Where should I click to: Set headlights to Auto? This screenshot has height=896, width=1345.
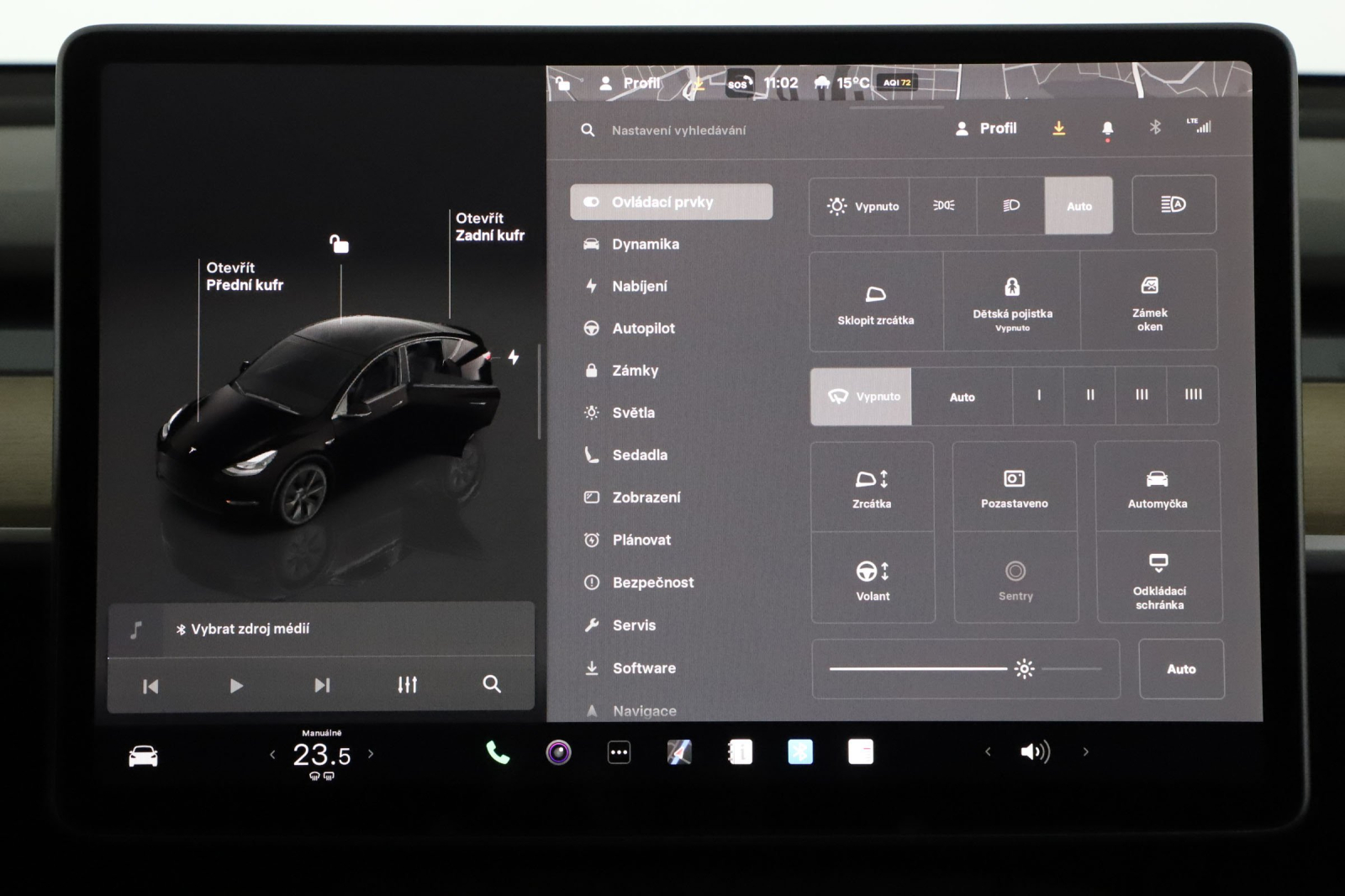(x=1079, y=206)
